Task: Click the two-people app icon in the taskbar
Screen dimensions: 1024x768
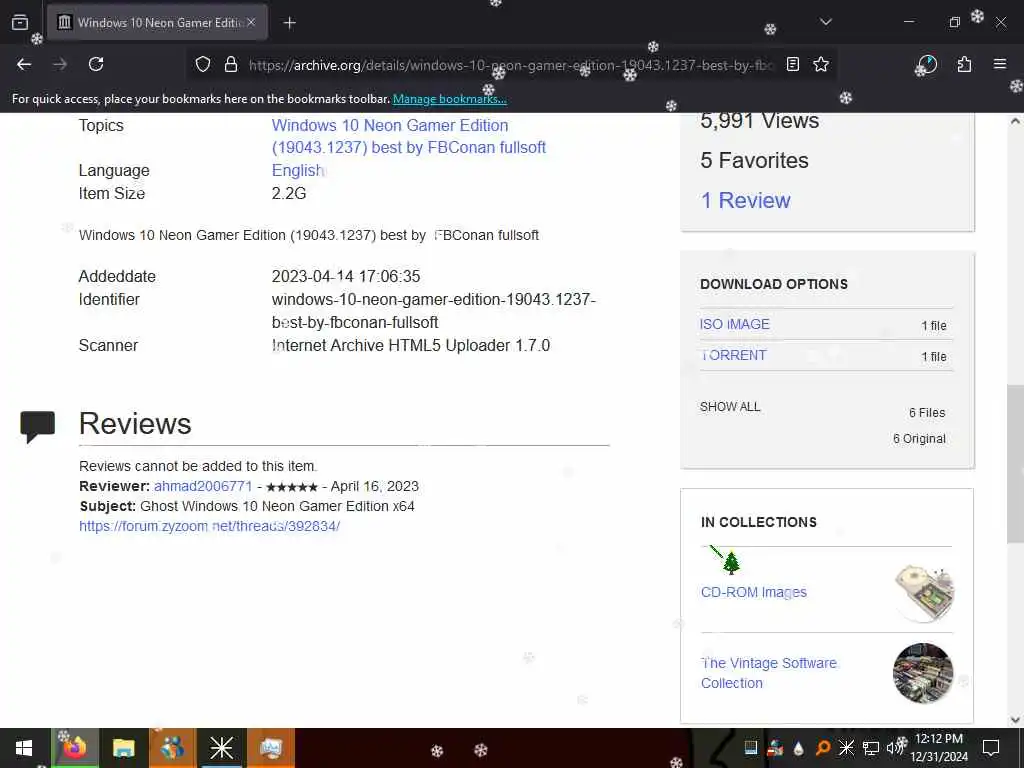Action: pos(172,748)
